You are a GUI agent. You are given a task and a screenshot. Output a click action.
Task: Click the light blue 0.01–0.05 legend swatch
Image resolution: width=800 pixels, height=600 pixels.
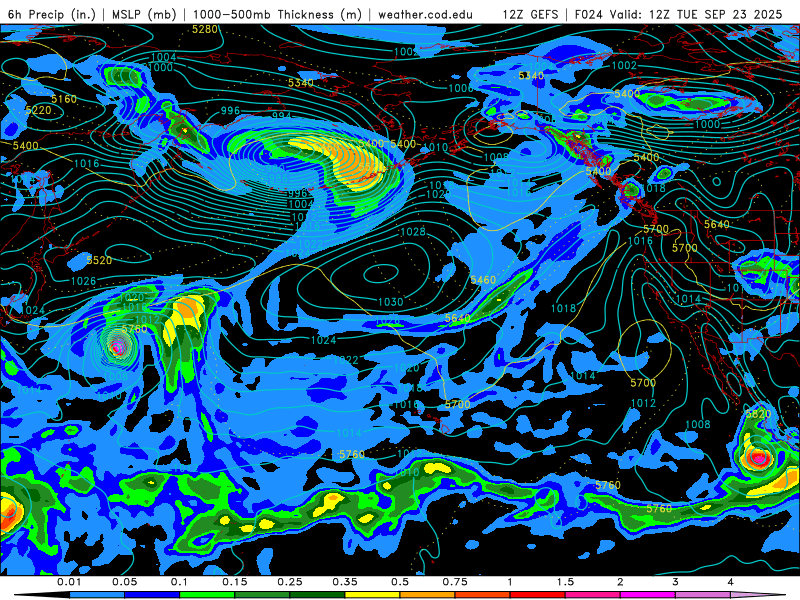(96, 595)
